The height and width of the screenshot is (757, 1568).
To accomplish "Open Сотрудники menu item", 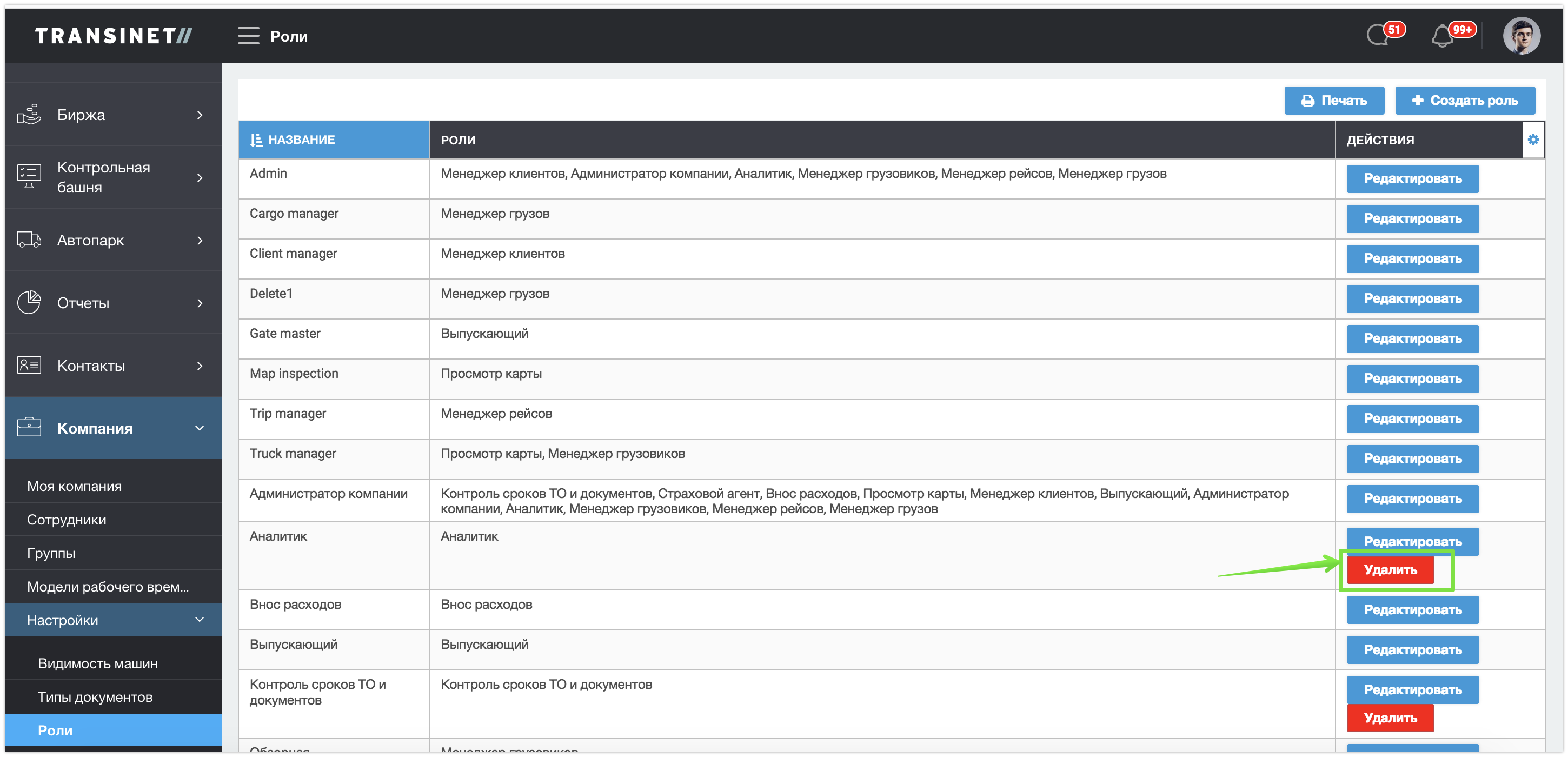I will pyautogui.click(x=67, y=519).
